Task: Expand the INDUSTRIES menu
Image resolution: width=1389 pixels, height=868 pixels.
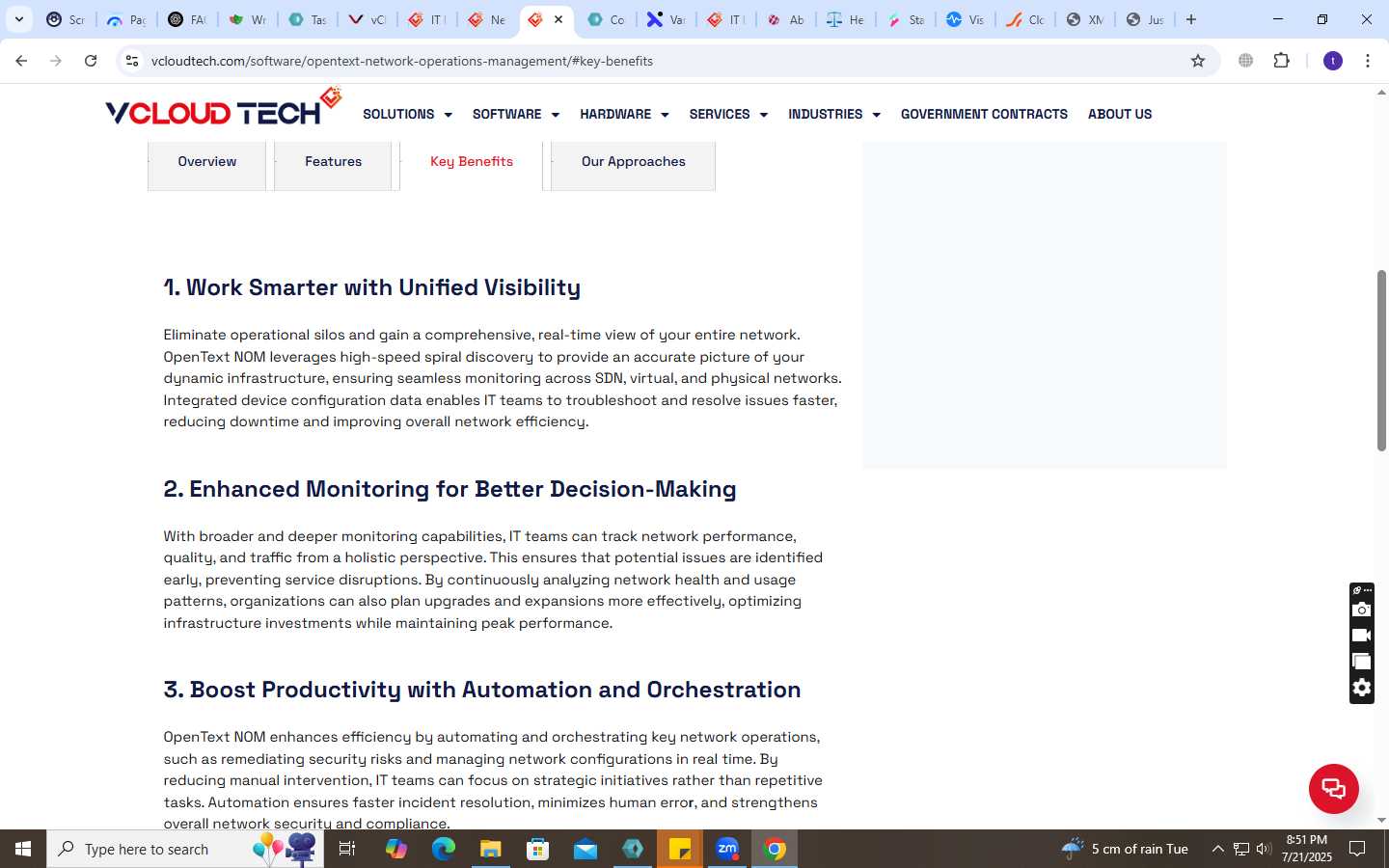Action: [834, 114]
